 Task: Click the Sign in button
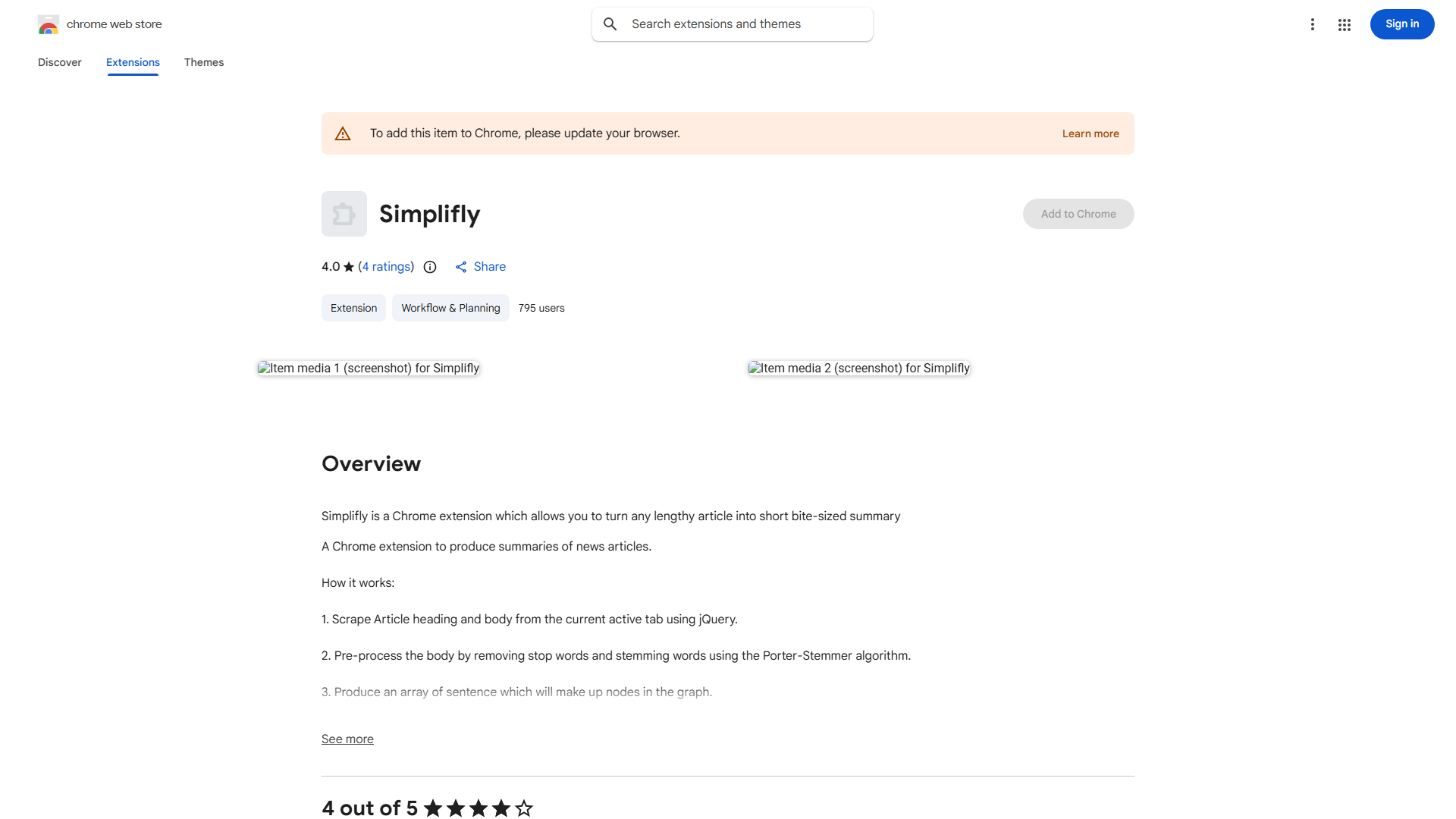point(1401,24)
